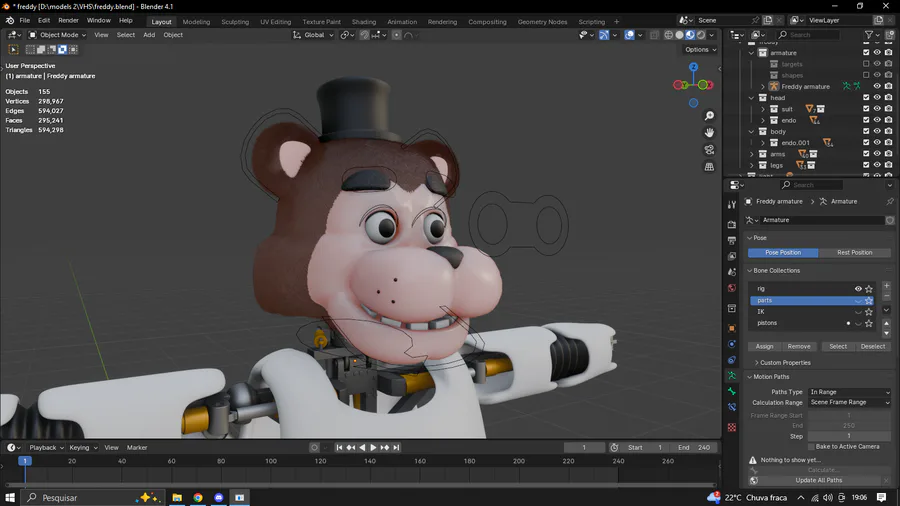Open the Render properties tab
The width and height of the screenshot is (900, 506).
732,224
